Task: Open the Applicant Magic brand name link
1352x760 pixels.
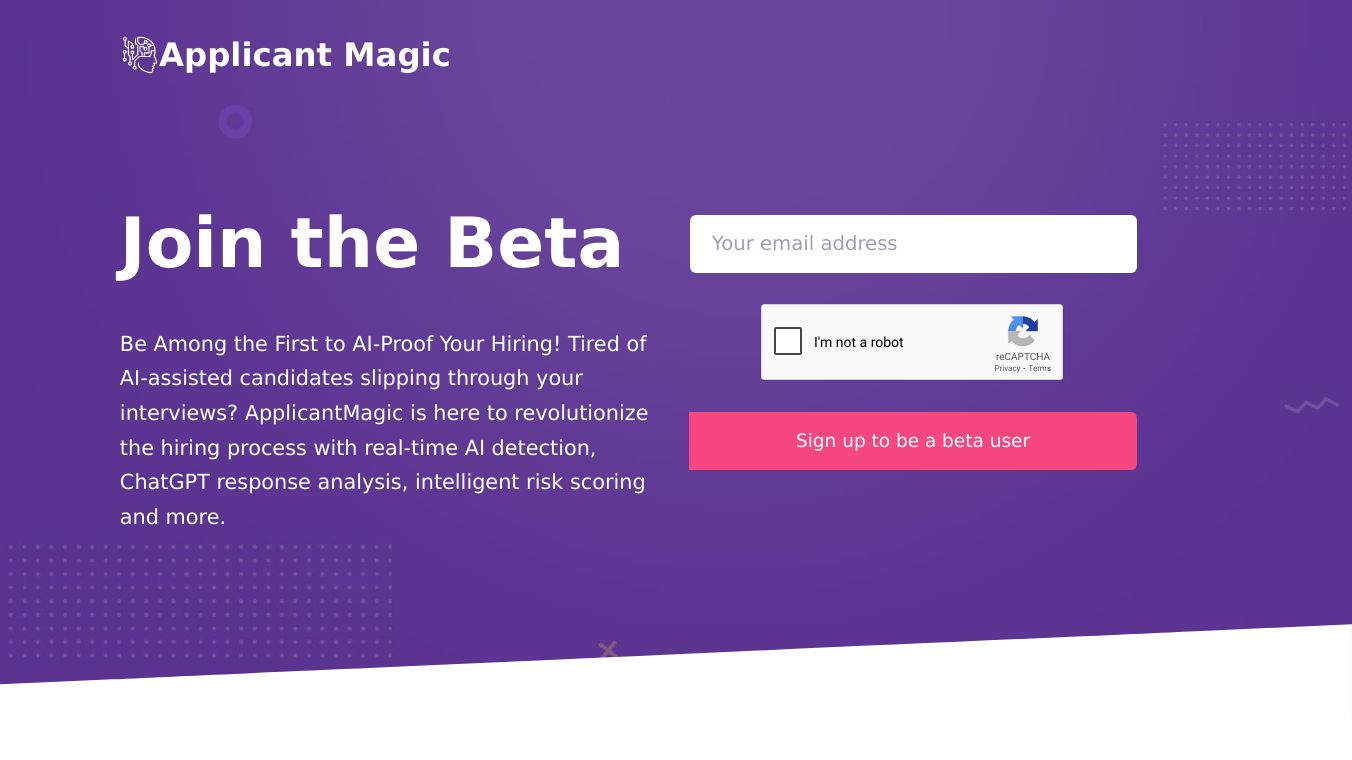Action: [304, 55]
